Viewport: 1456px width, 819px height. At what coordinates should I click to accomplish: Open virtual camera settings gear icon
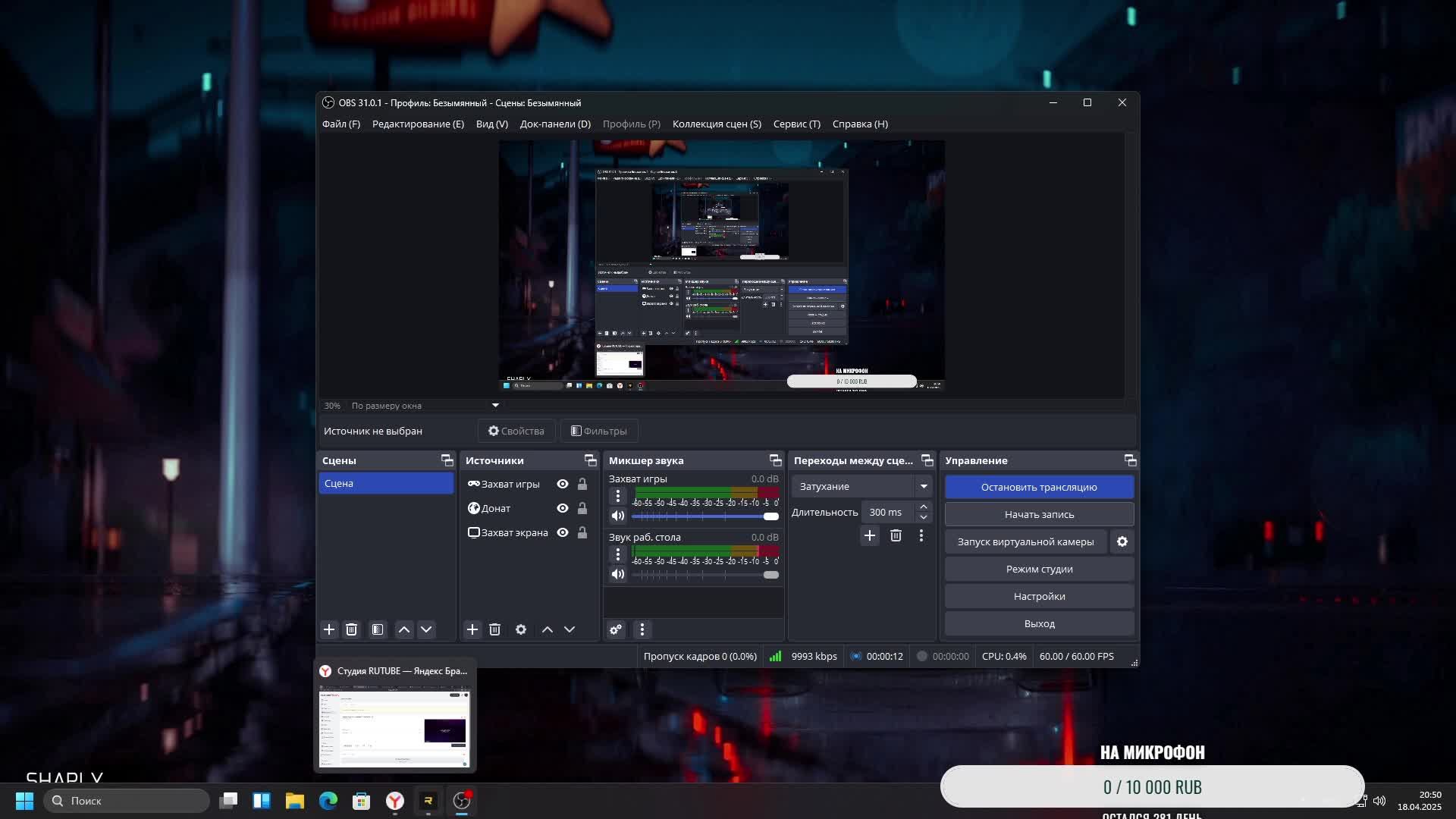tap(1122, 541)
